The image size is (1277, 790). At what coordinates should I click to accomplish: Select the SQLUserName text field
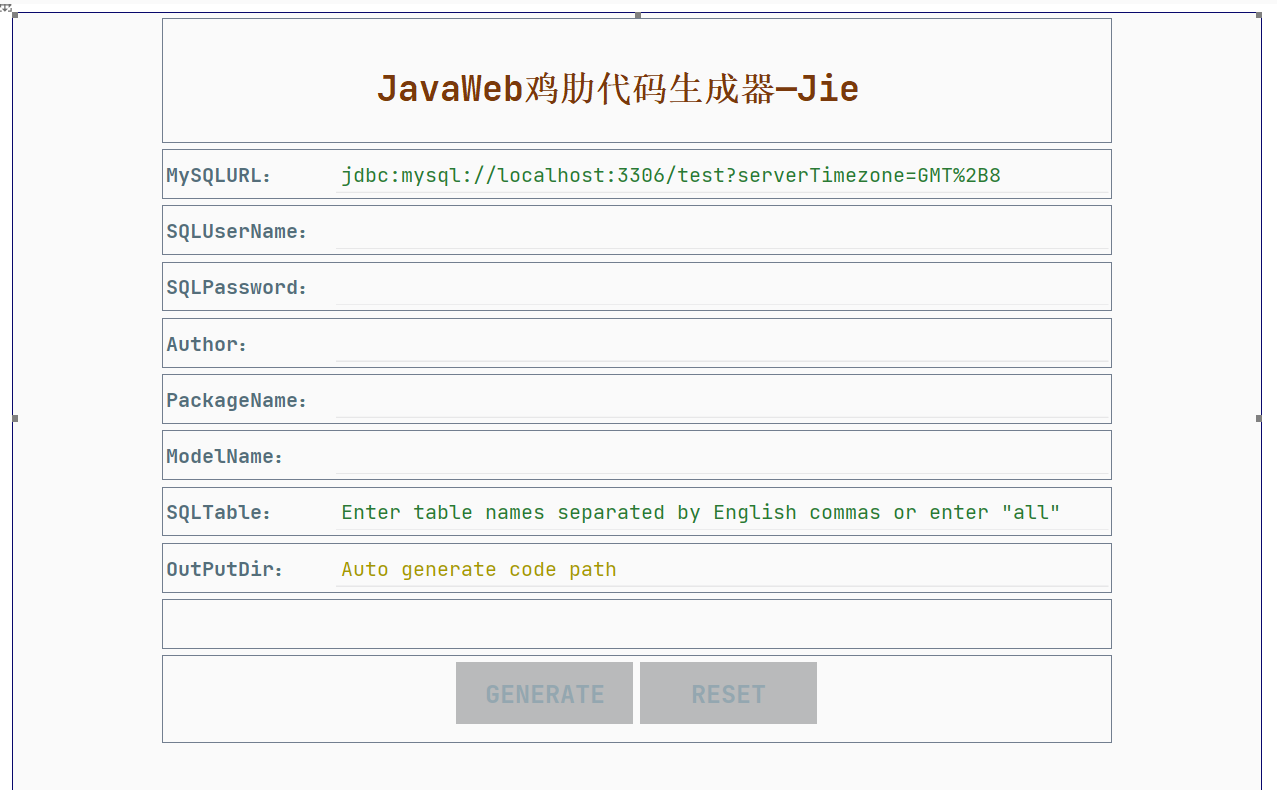[722, 232]
